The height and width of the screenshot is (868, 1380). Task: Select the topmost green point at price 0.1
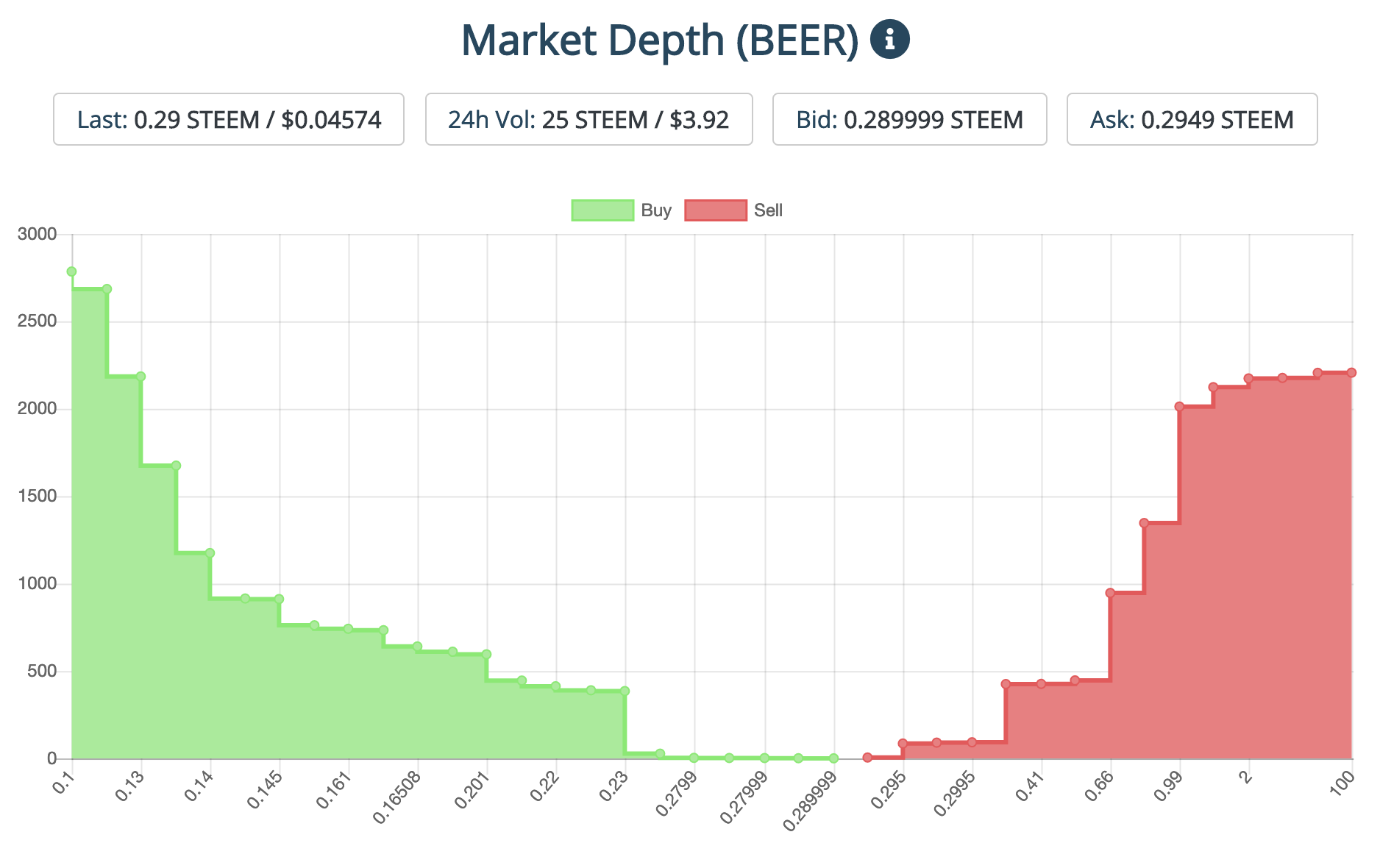(x=71, y=271)
